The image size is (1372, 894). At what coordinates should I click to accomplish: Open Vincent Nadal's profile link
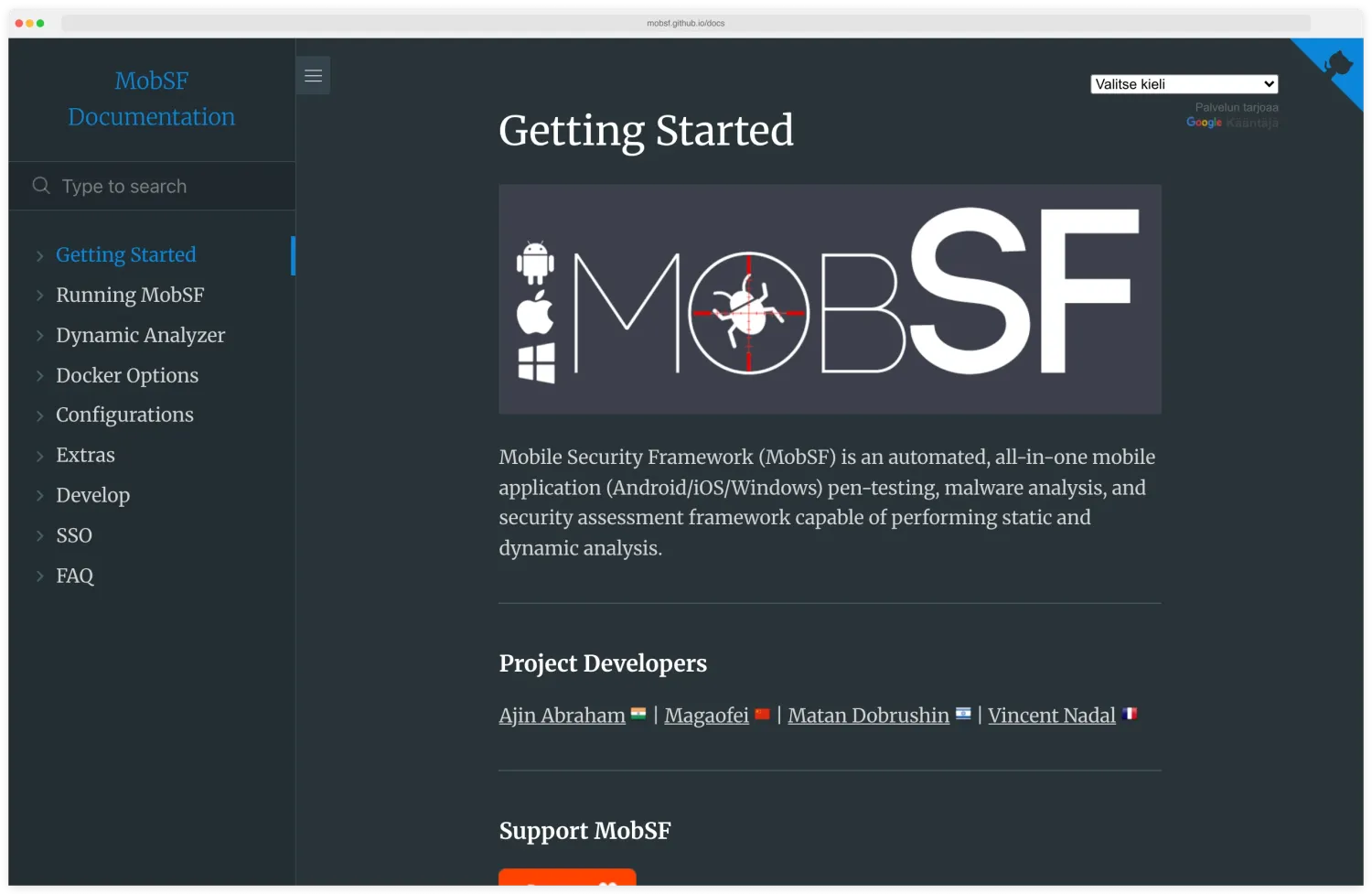point(1051,716)
